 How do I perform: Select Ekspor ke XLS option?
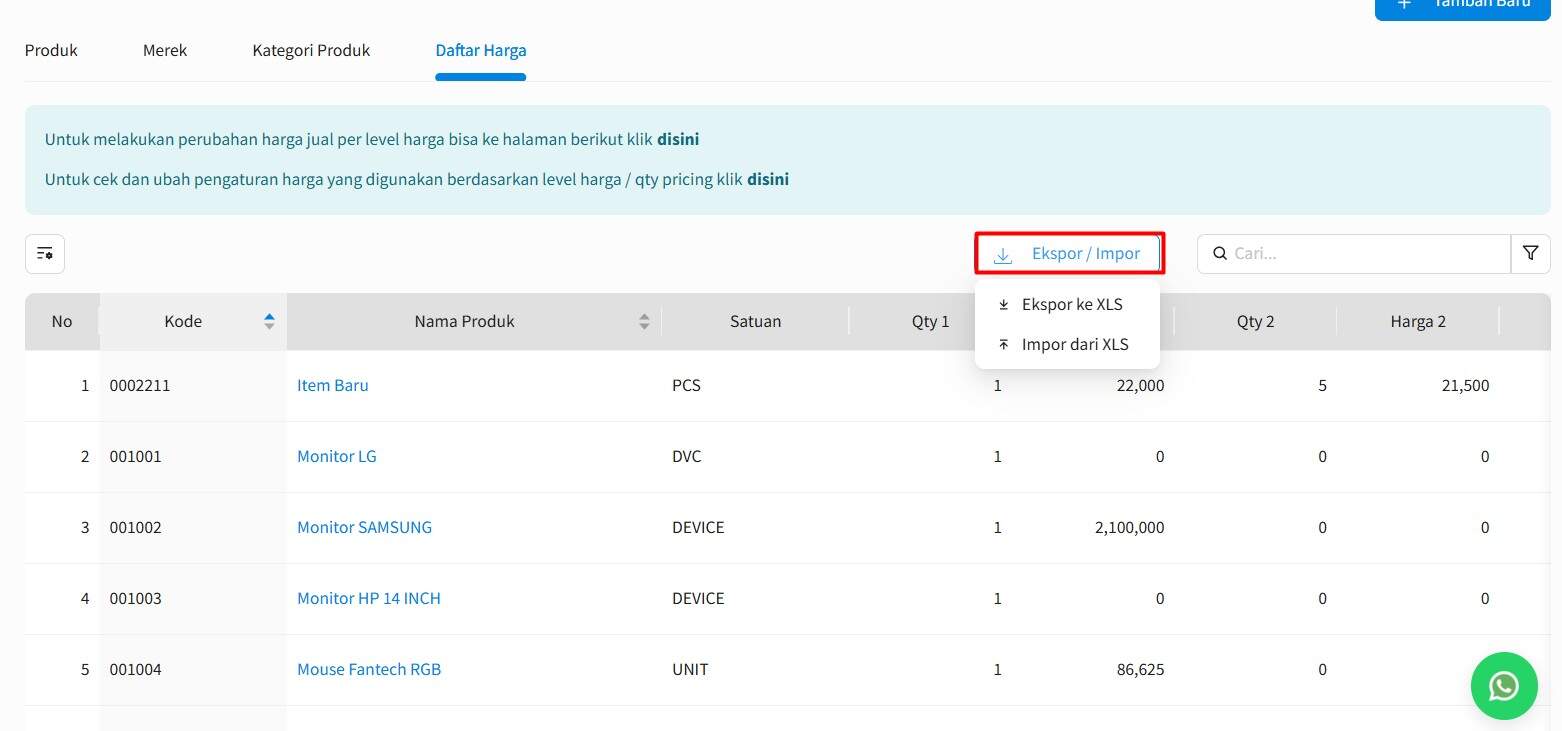tap(1072, 305)
